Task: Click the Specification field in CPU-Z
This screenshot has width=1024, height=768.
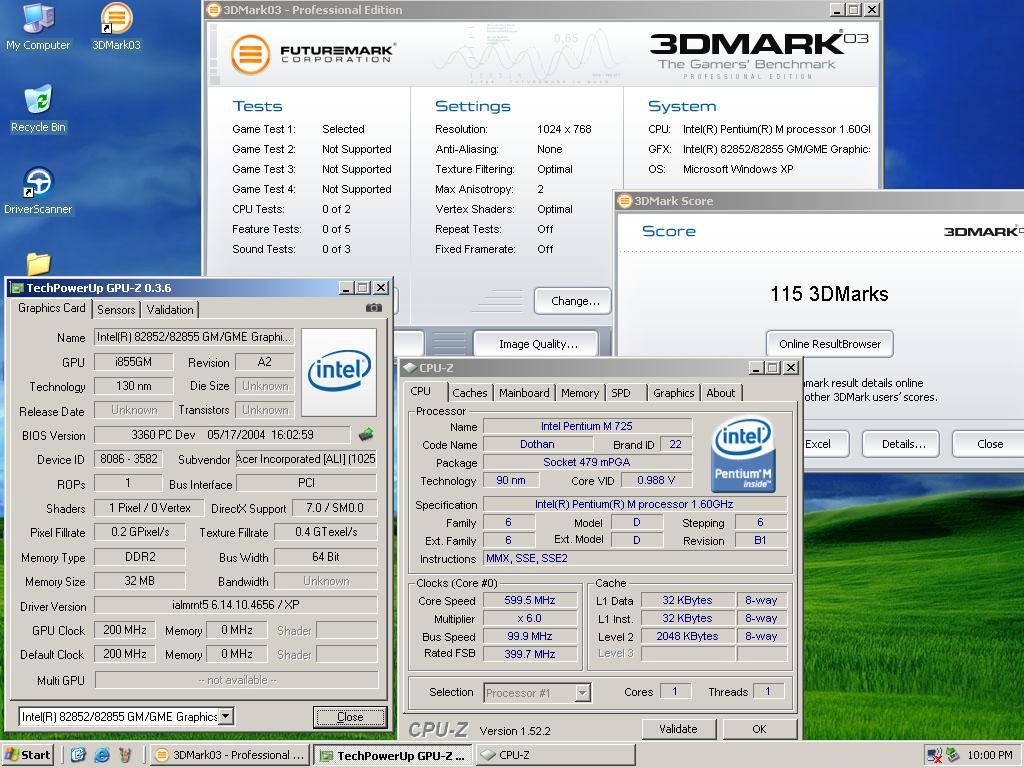Action: [x=634, y=504]
